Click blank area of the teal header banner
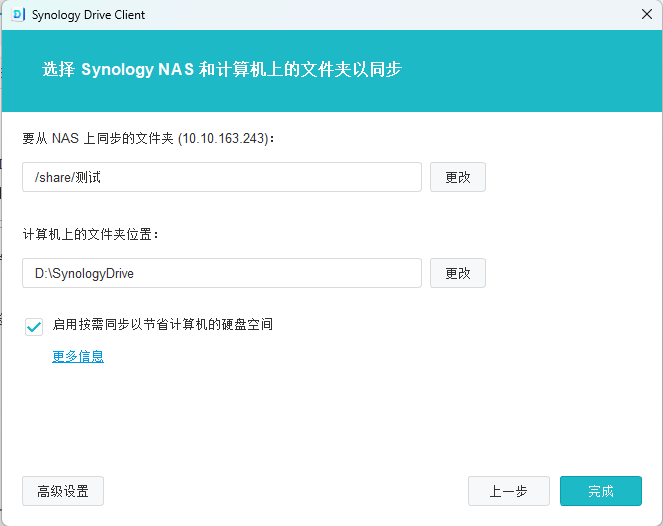 point(529,70)
